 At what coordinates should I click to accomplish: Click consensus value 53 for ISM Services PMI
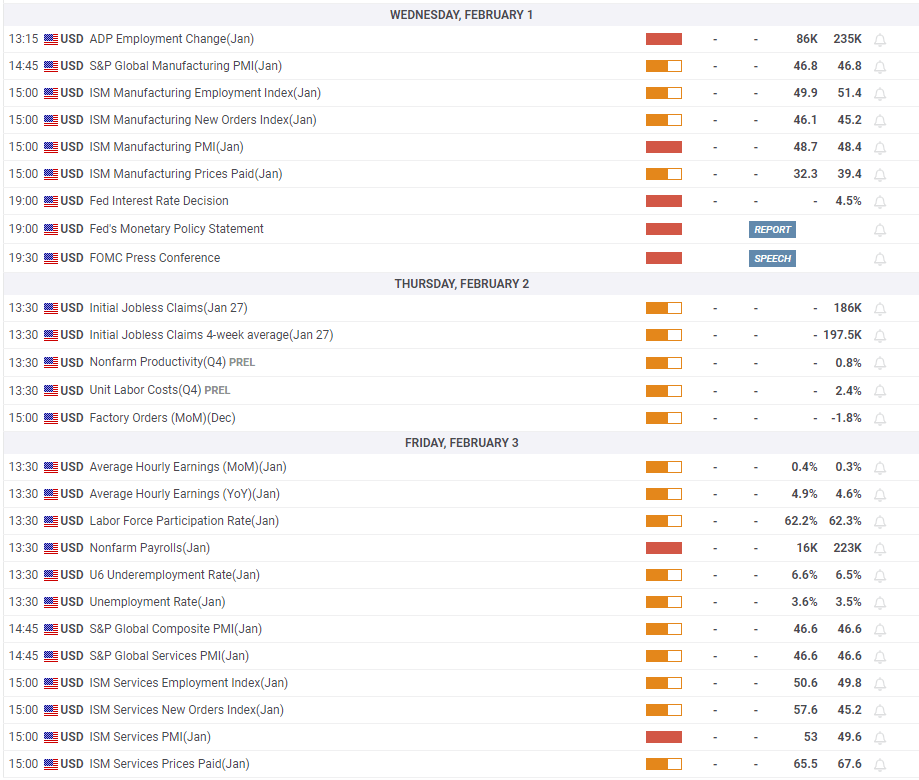[x=811, y=737]
